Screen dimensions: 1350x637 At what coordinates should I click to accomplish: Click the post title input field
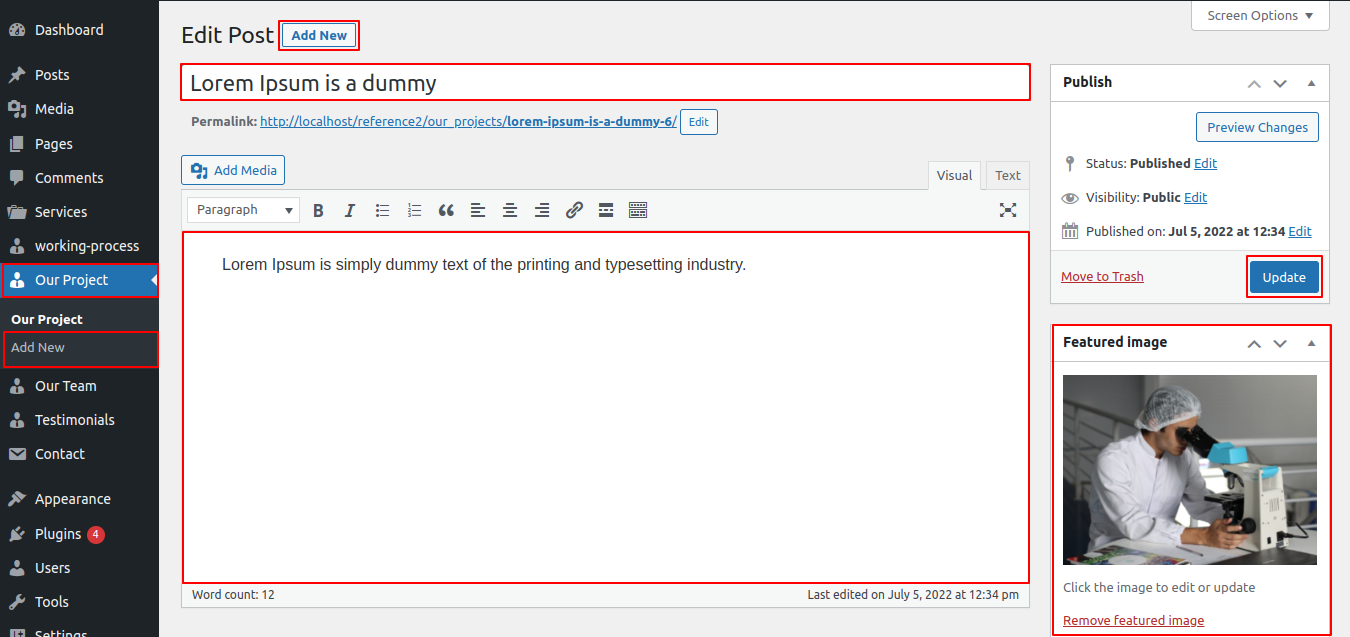click(604, 83)
